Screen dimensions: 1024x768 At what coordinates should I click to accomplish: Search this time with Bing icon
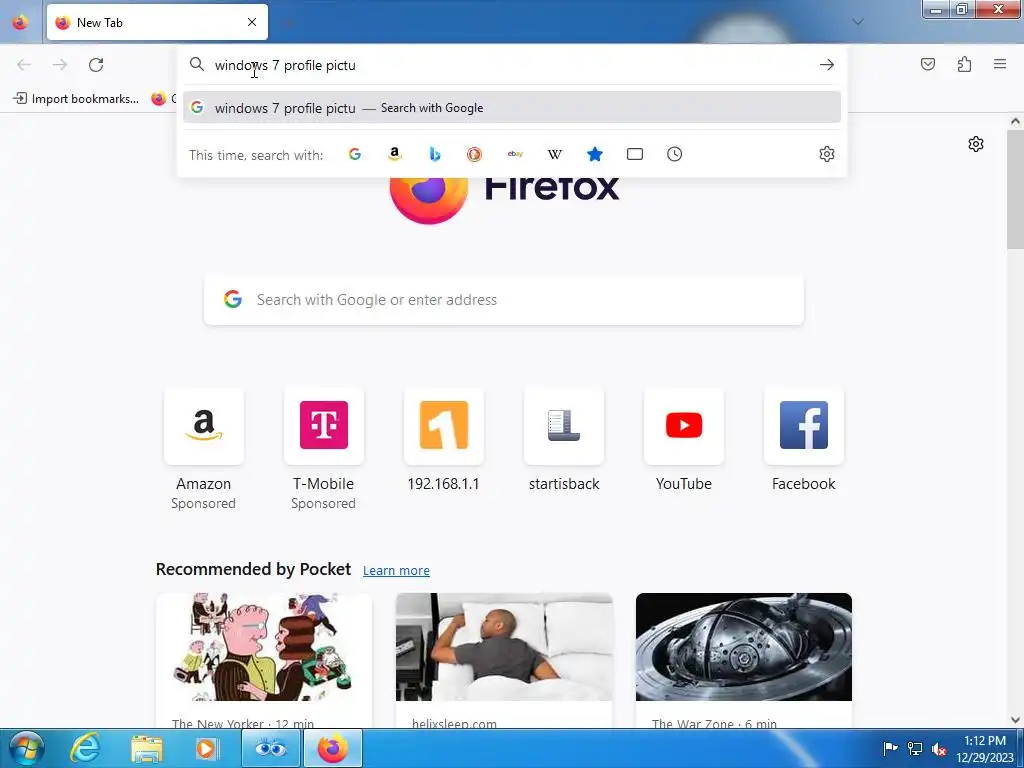click(434, 154)
